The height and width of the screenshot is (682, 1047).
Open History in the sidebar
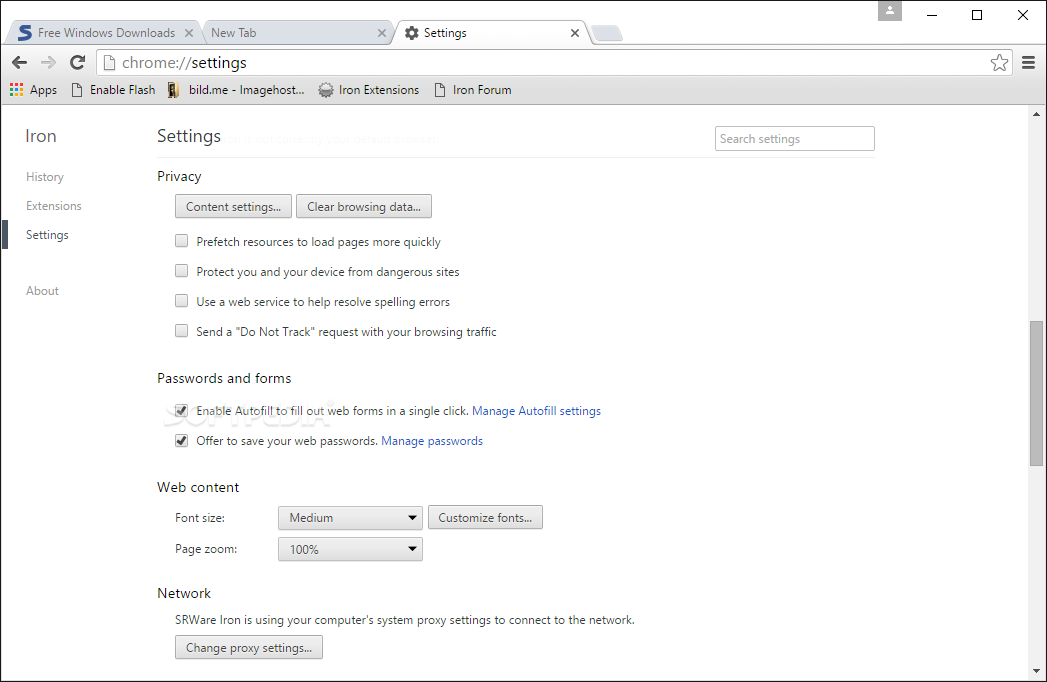tap(45, 177)
